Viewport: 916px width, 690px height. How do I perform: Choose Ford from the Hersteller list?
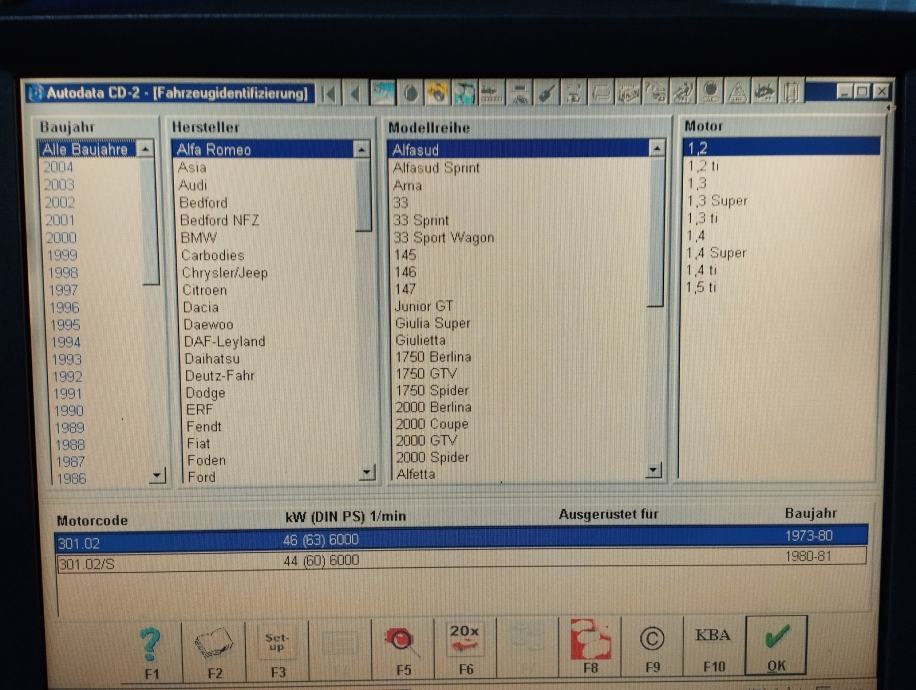pyautogui.click(x=202, y=477)
